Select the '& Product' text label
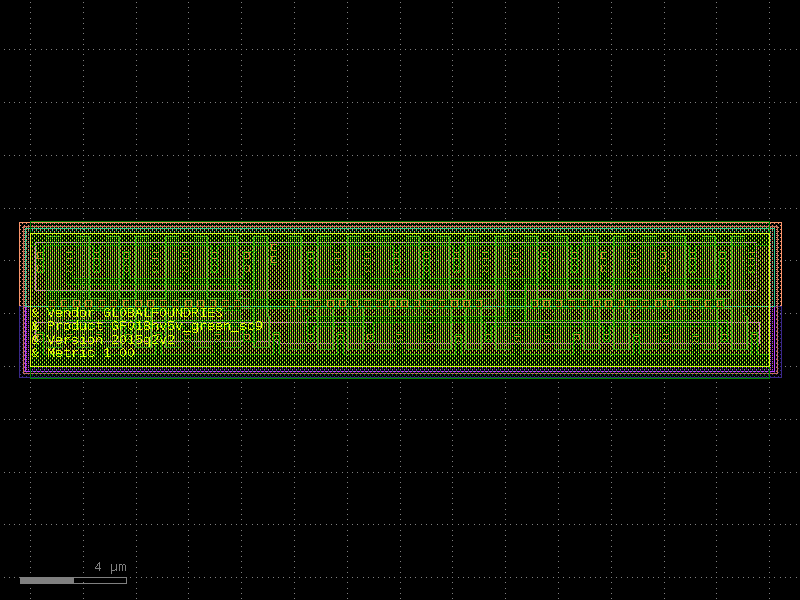The image size is (800, 600). point(146,326)
